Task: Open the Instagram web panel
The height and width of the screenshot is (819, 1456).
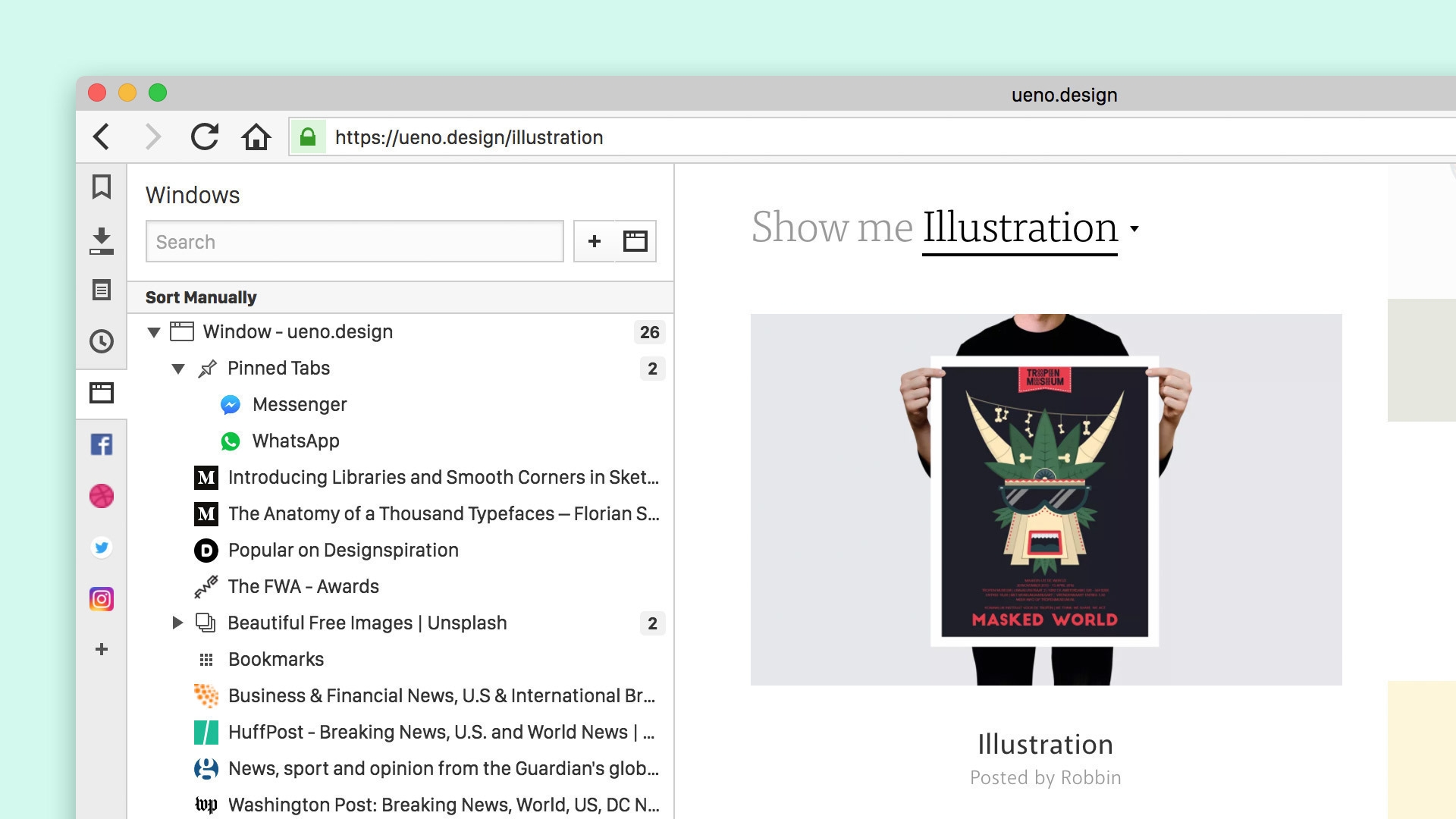Action: (x=102, y=599)
